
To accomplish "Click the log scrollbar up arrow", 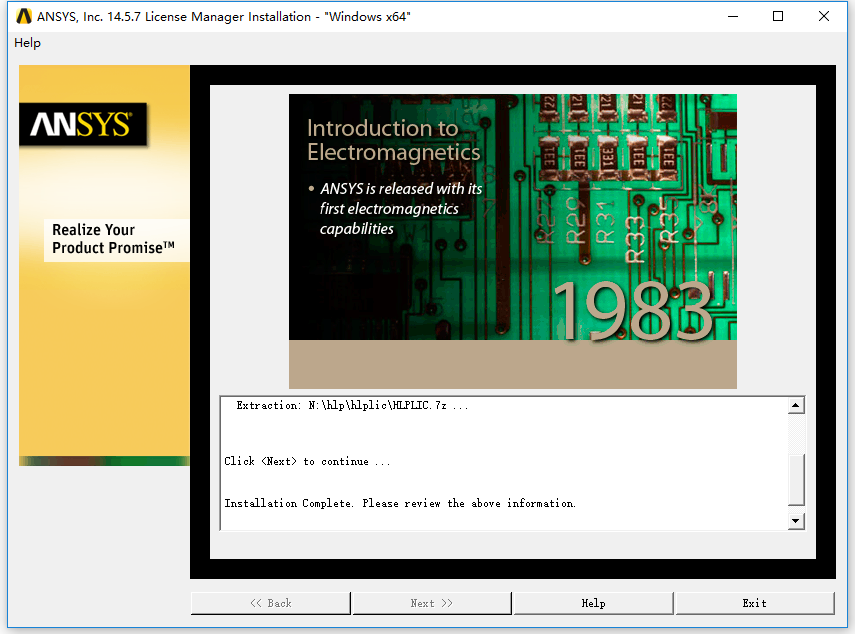I will [796, 405].
